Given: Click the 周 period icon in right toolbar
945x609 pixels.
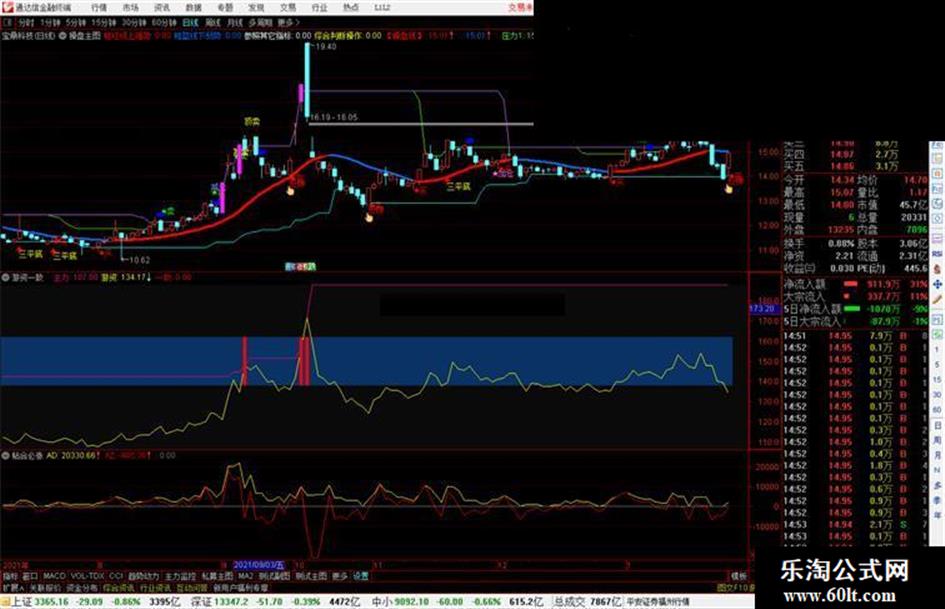Looking at the screenshot, I should 937,440.
